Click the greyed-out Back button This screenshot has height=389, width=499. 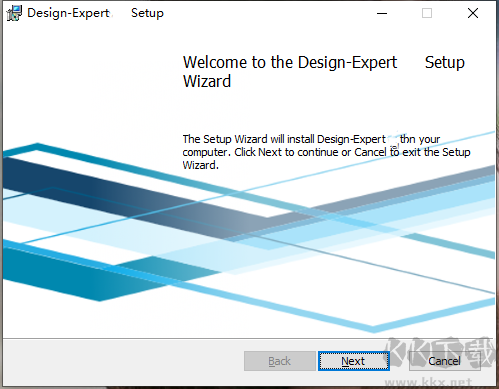click(280, 361)
